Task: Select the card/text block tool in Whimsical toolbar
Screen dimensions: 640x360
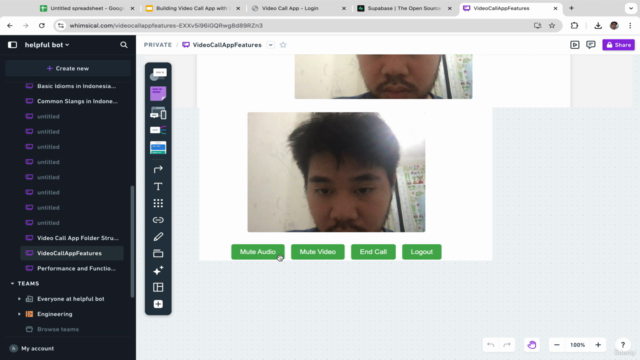Action: (158, 74)
